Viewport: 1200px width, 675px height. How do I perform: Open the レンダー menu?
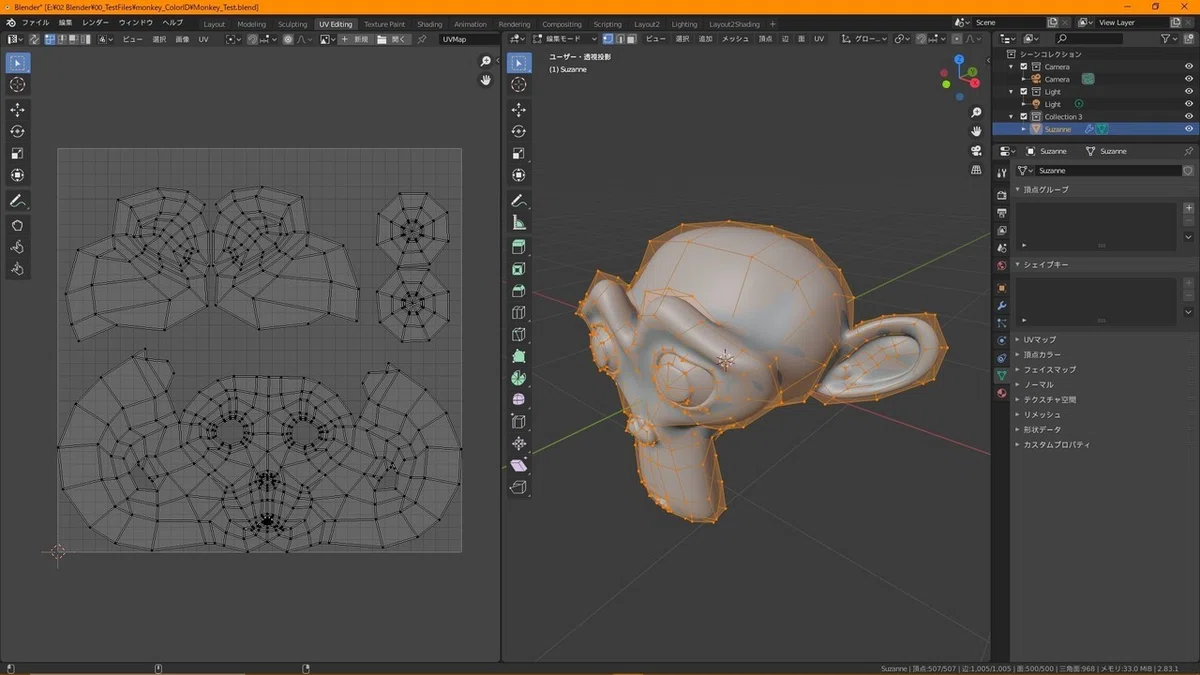96,22
